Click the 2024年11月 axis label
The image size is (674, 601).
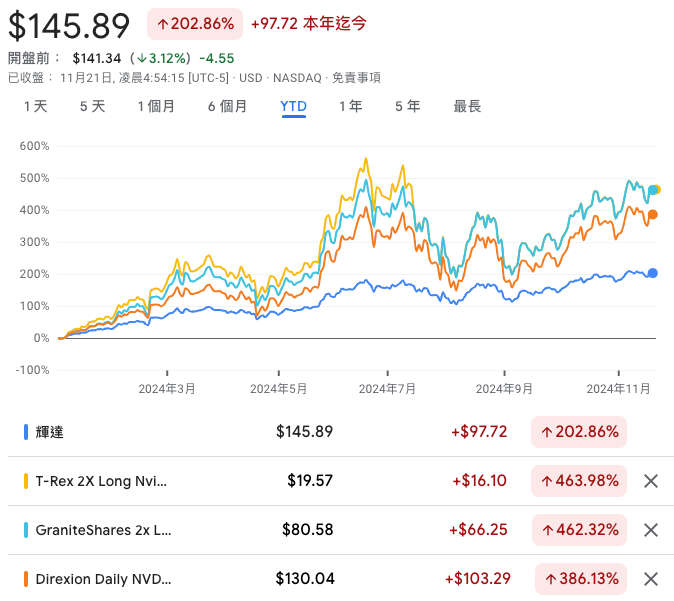click(619, 389)
